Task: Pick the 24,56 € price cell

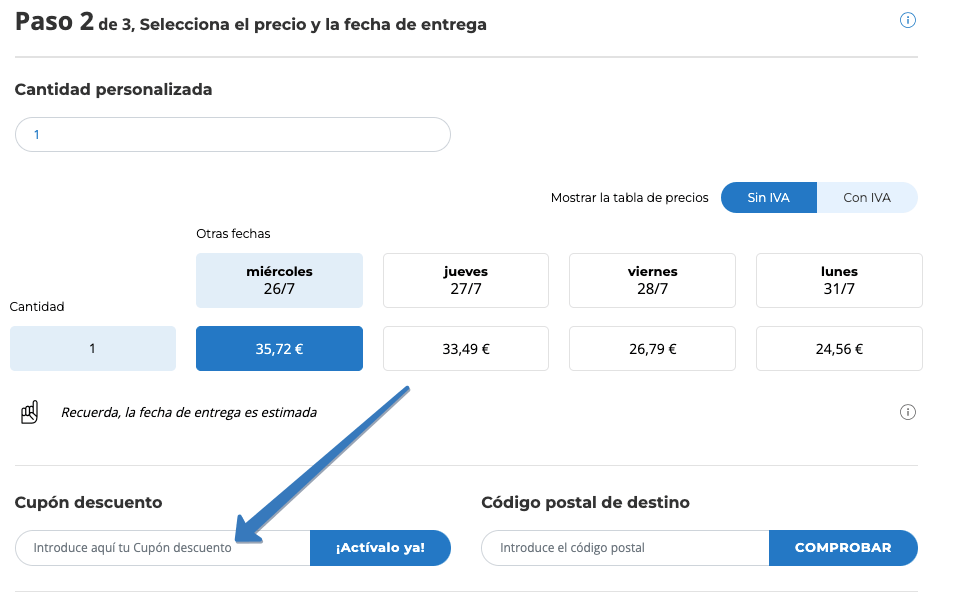Action: pyautogui.click(x=838, y=348)
